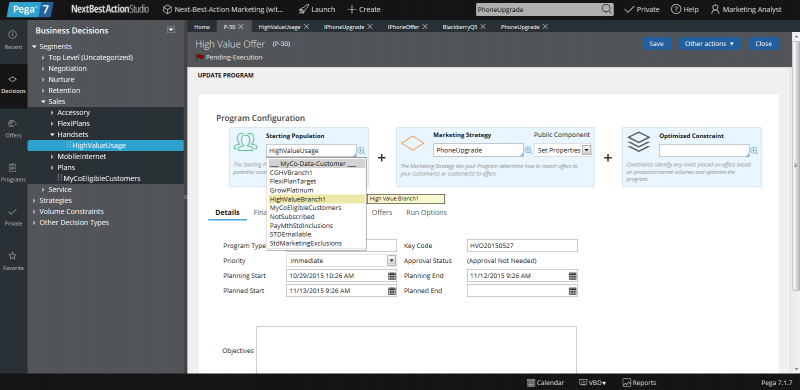Open Marketing Strategy lookup magnifier

click(x=528, y=151)
